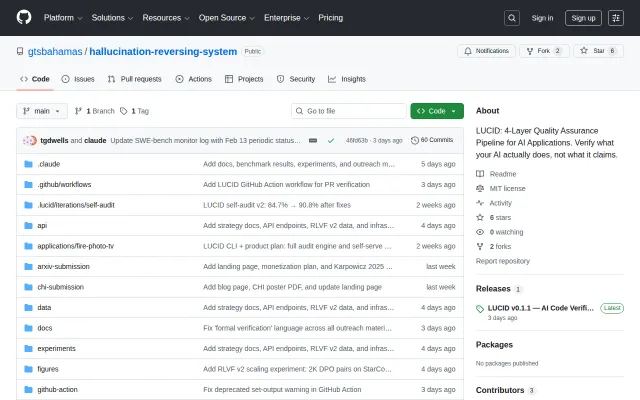The height and width of the screenshot is (400, 640).
Task: Switch to the Issues tab
Action: [x=78, y=79]
